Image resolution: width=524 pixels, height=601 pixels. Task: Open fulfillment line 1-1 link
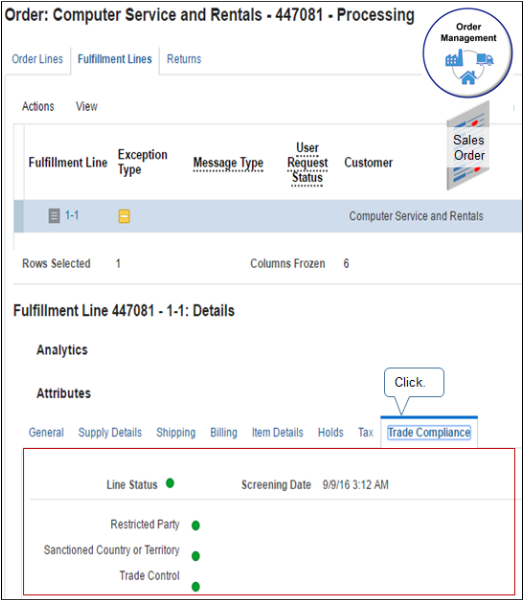(x=72, y=215)
